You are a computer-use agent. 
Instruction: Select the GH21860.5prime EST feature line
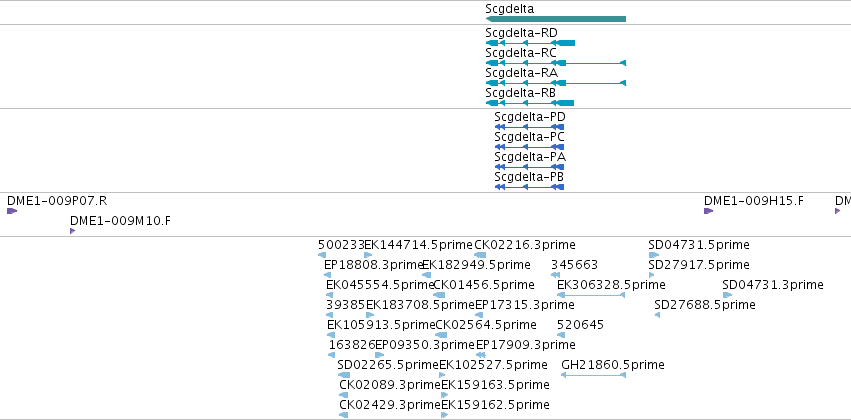[594, 375]
